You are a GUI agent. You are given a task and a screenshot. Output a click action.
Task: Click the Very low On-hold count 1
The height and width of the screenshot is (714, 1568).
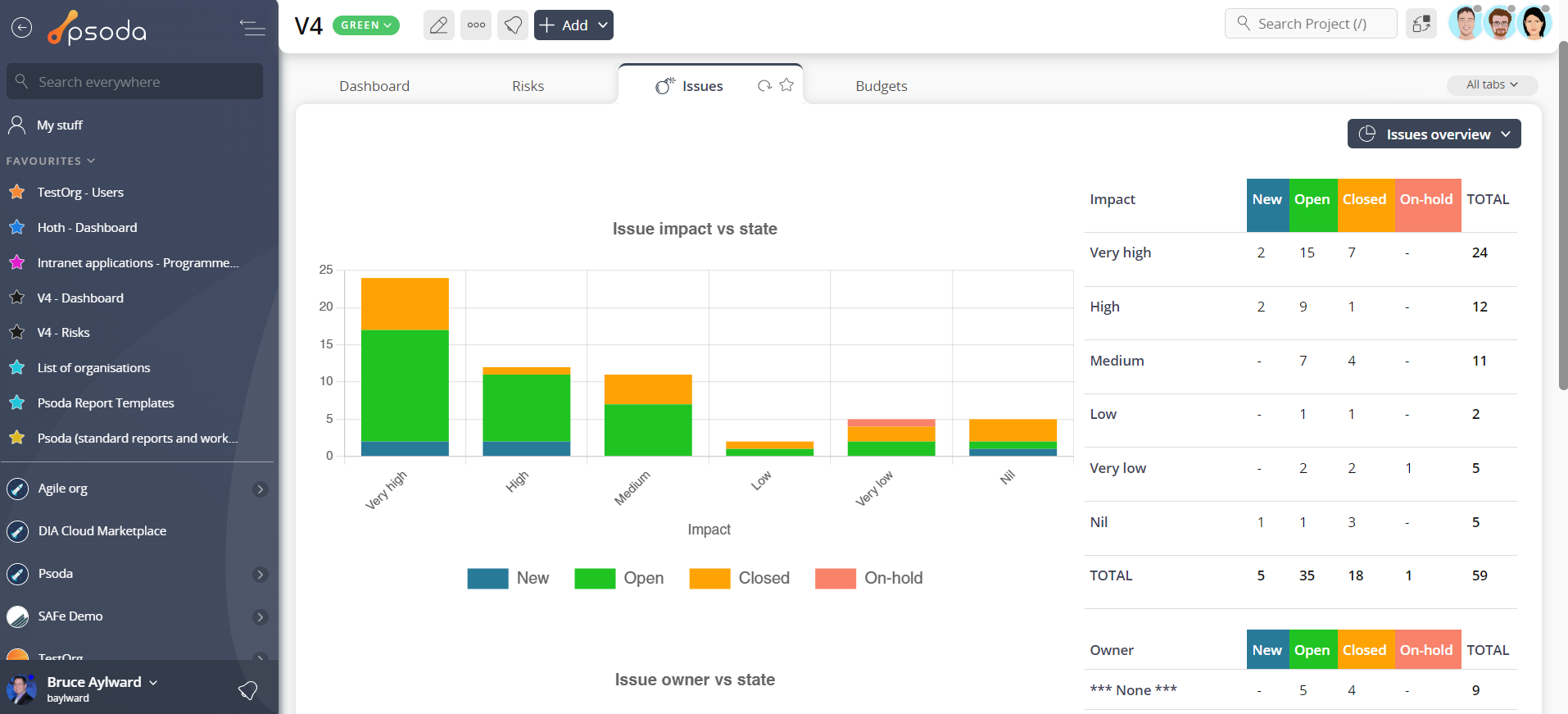point(1408,468)
